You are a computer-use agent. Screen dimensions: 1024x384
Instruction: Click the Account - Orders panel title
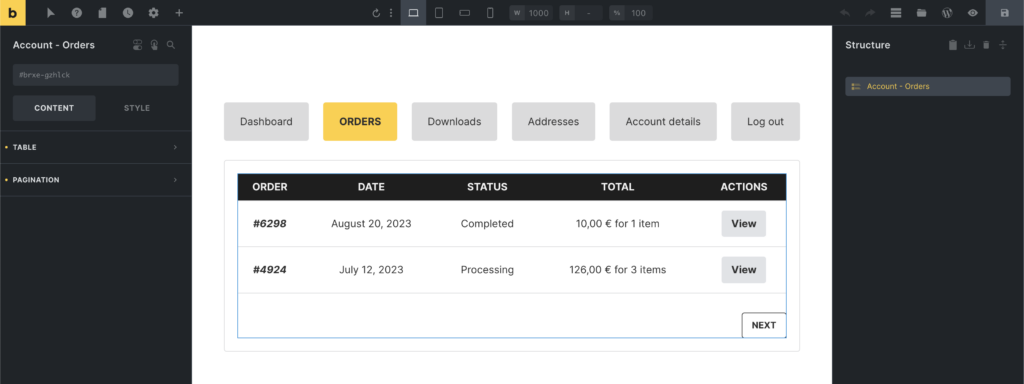(54, 45)
